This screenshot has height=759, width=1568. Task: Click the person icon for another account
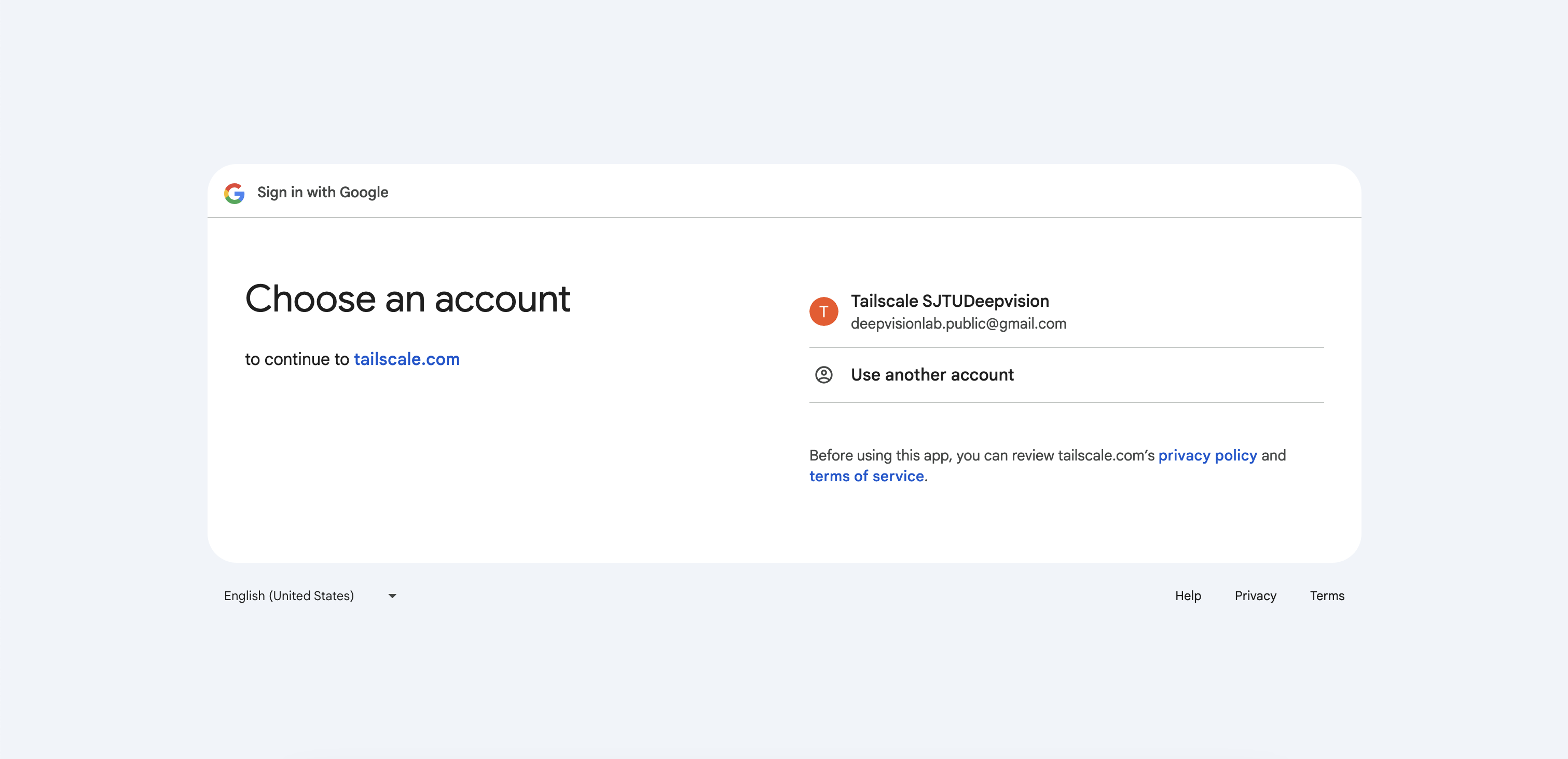point(823,375)
